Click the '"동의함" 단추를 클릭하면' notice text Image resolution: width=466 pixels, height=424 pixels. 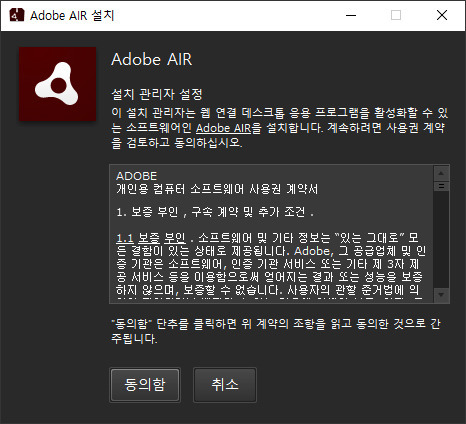tap(275, 331)
